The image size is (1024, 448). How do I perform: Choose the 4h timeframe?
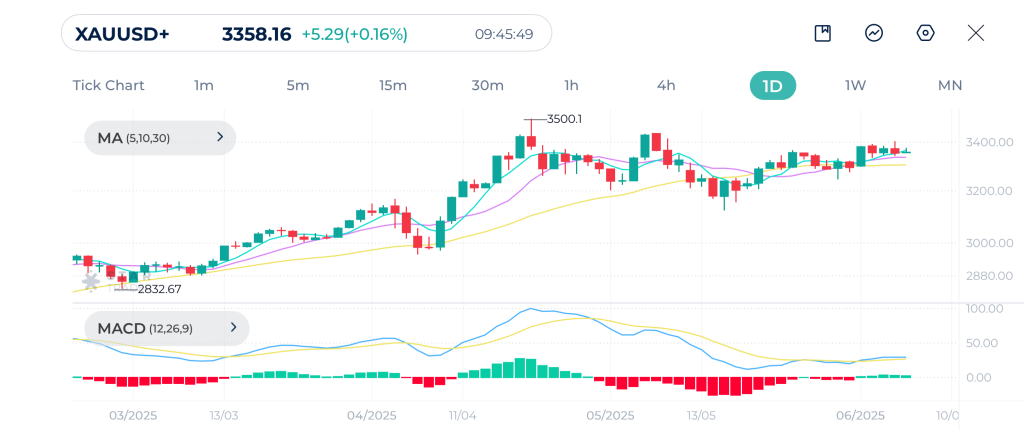(x=666, y=85)
